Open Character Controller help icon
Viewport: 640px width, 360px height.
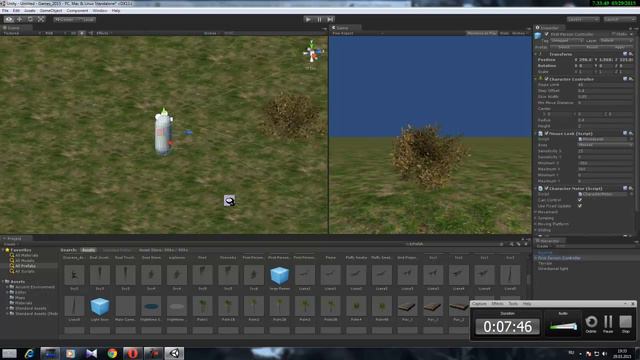(625, 79)
